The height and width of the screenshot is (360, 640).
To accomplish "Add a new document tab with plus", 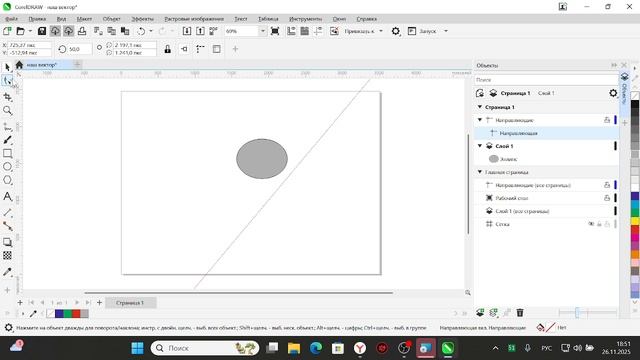I will coord(77,64).
